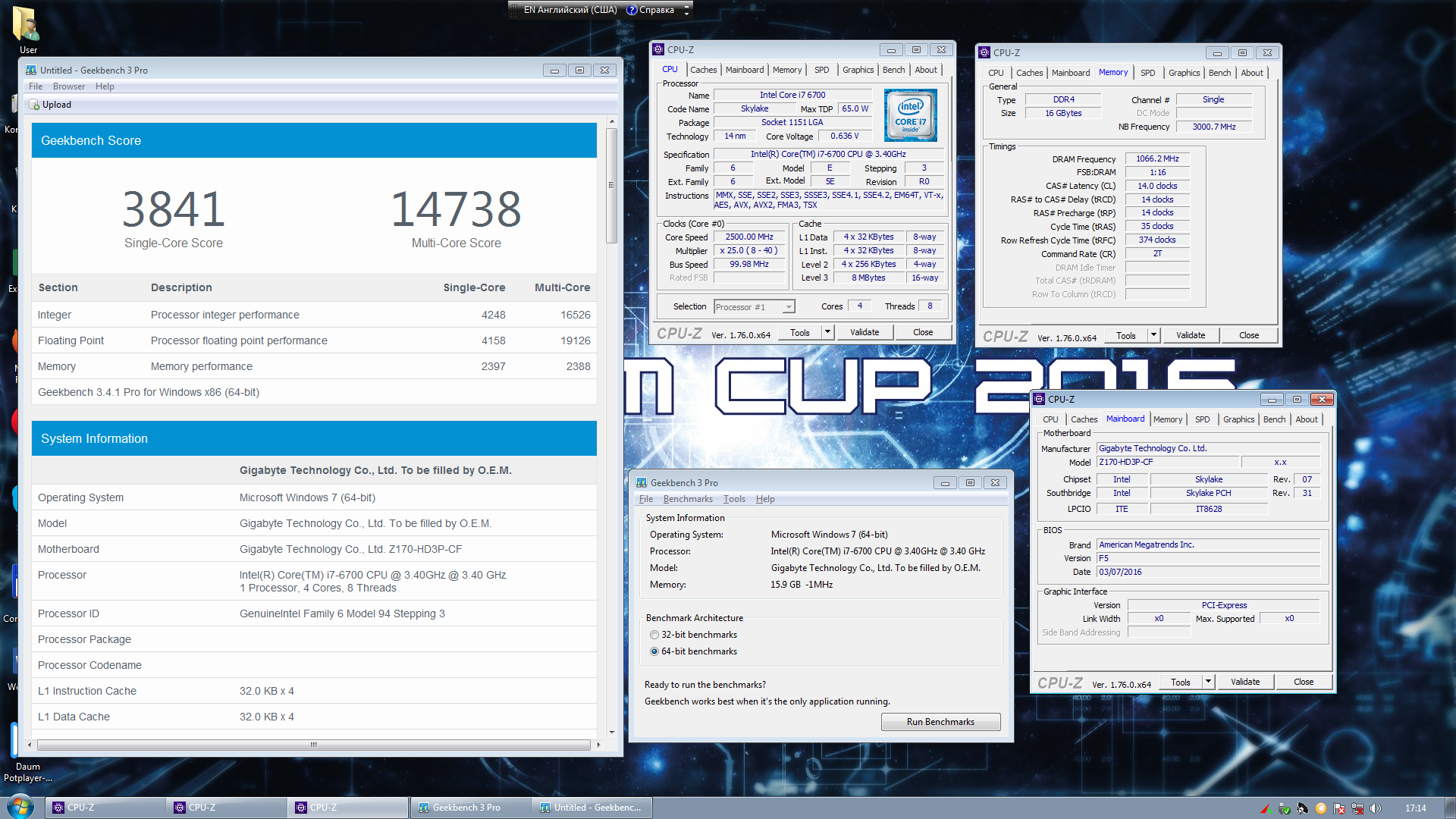Select 64-bit benchmarks radio button
The width and height of the screenshot is (1456, 819).
tap(654, 651)
